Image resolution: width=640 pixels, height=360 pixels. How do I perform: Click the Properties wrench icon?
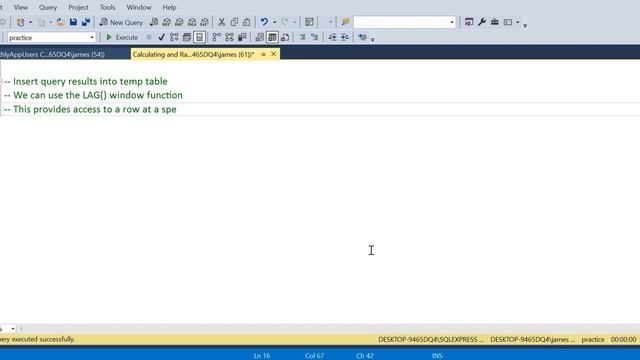(482, 22)
